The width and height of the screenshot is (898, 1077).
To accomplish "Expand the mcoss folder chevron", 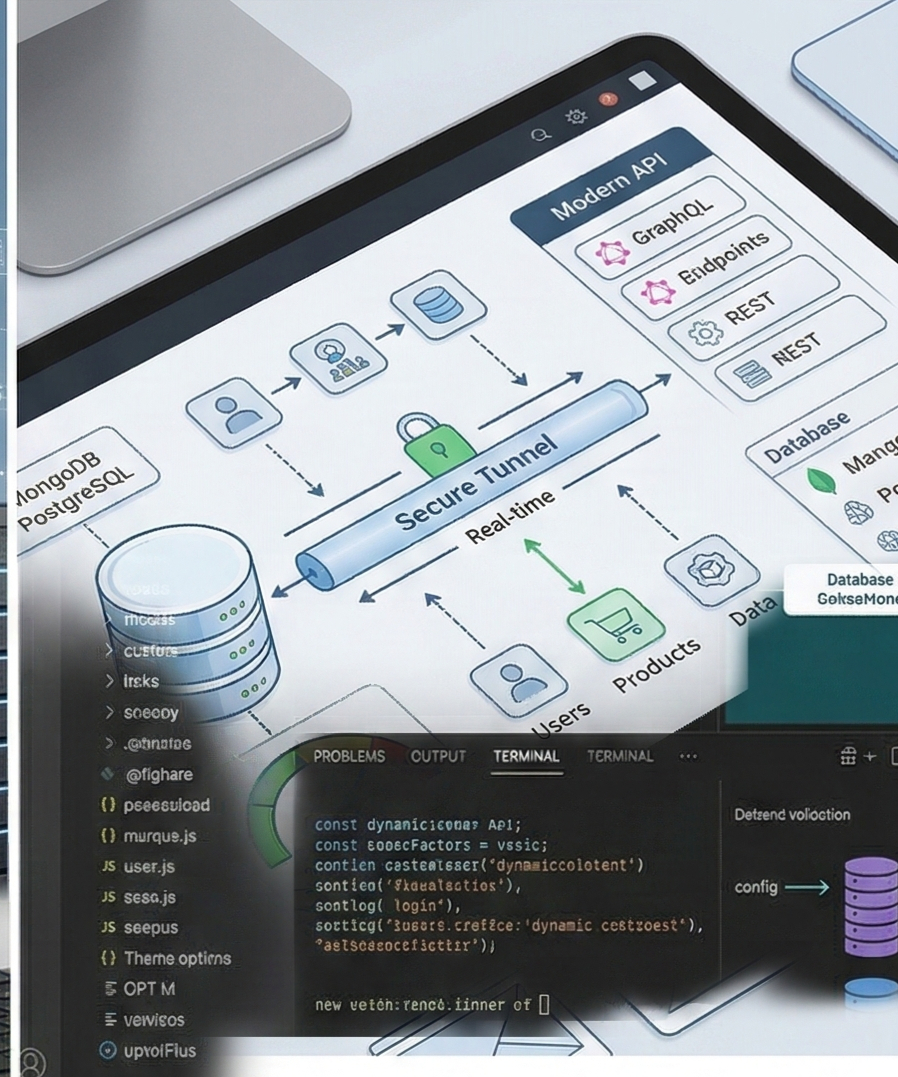I will point(109,619).
